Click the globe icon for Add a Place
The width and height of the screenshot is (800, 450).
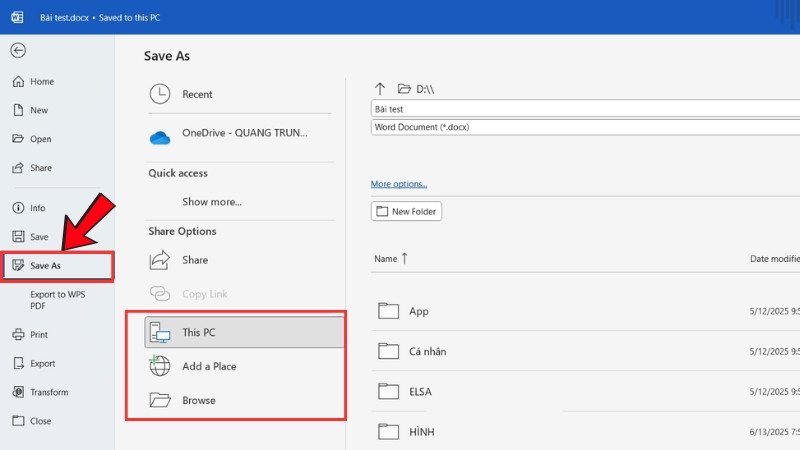(x=160, y=366)
